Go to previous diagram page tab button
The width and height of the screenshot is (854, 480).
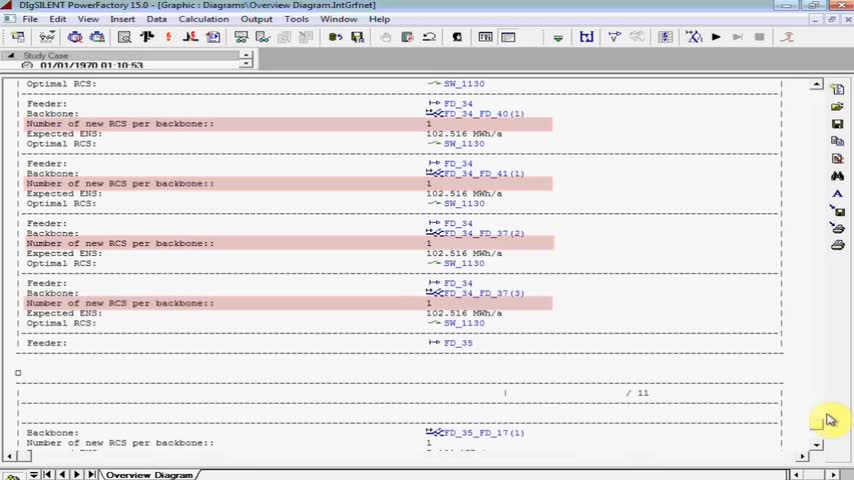(62, 475)
